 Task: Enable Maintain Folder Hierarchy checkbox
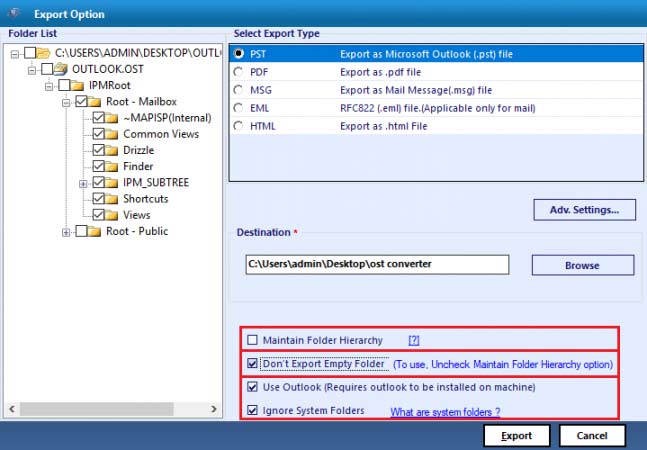[252, 340]
